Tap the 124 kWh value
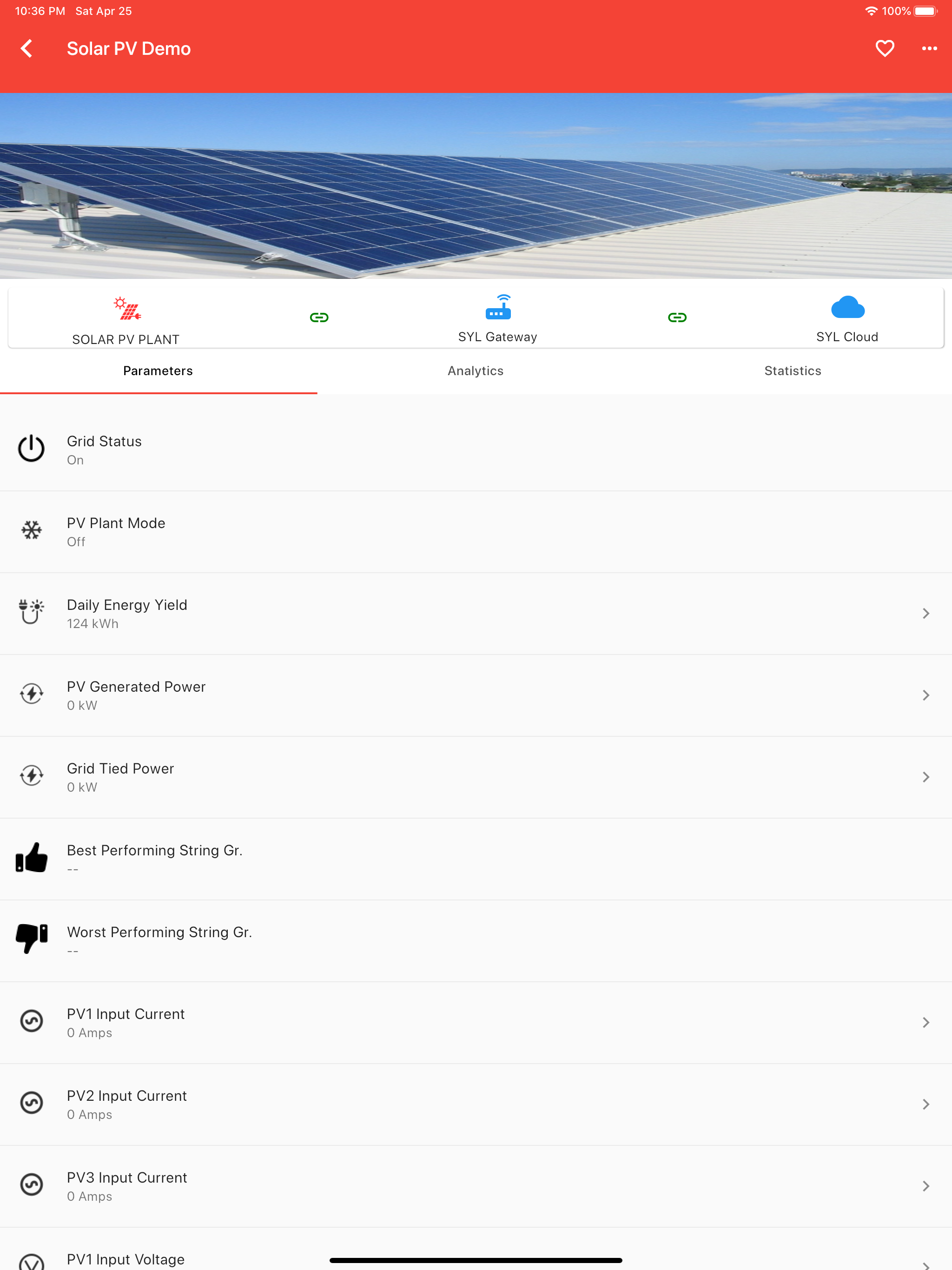Viewport: 952px width, 1270px height. point(93,623)
